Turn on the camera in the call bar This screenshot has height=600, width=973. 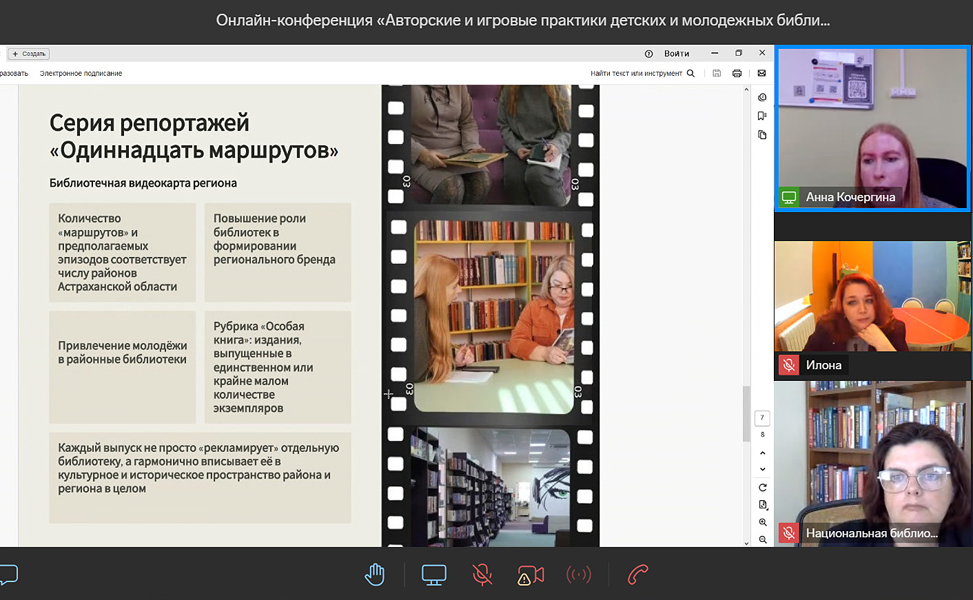530,575
